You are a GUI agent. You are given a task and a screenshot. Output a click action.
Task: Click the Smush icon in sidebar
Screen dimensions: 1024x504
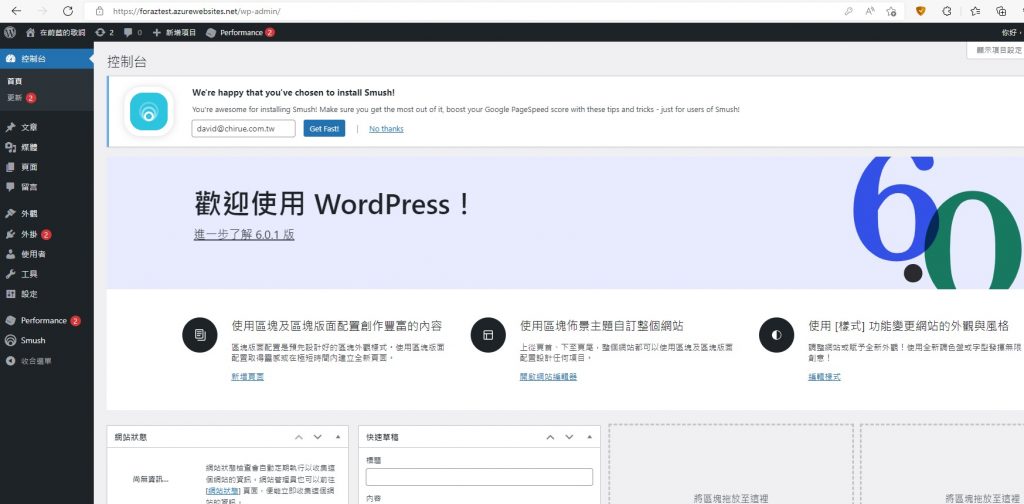coord(10,340)
